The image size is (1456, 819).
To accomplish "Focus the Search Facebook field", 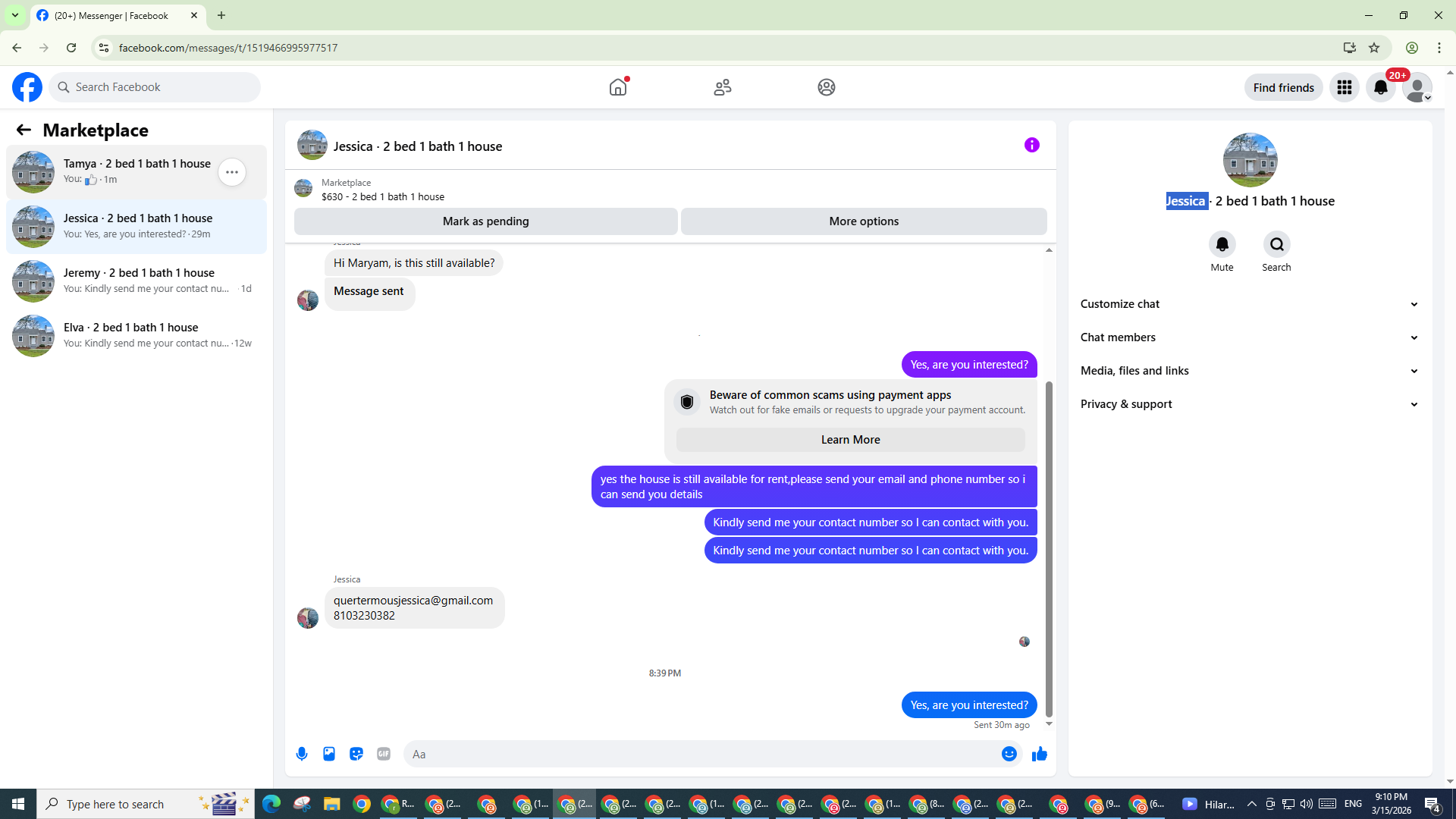I will 155,87.
